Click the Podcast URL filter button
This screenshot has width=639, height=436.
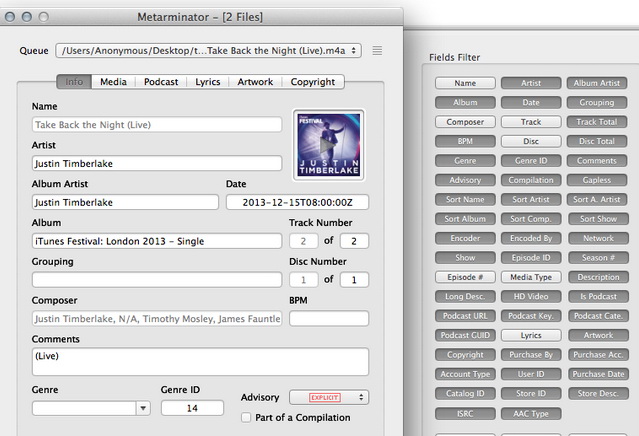[x=465, y=316]
